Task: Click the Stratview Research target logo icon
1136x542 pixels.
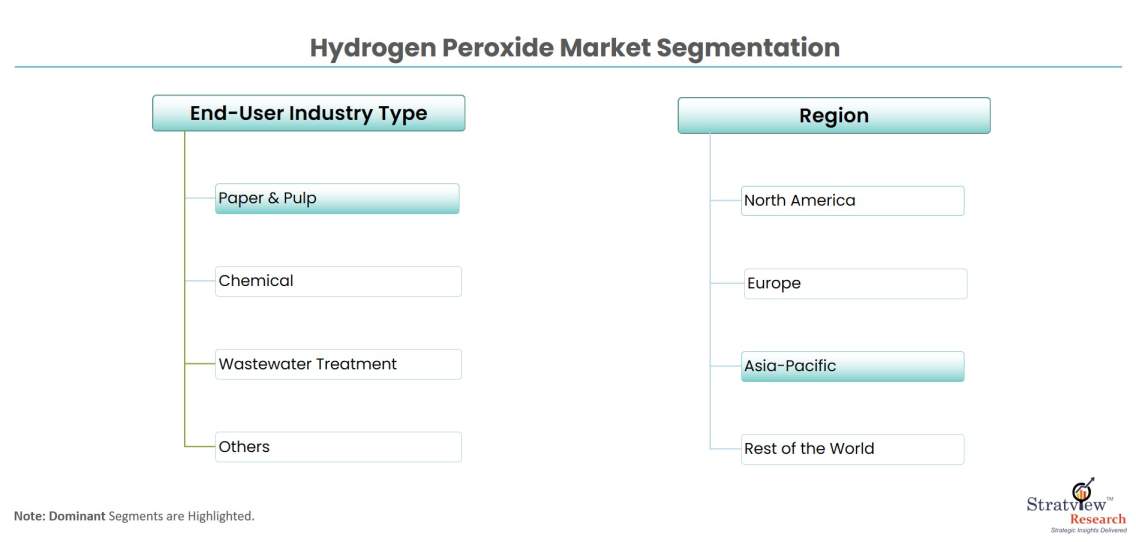Action: pyautogui.click(x=1080, y=492)
